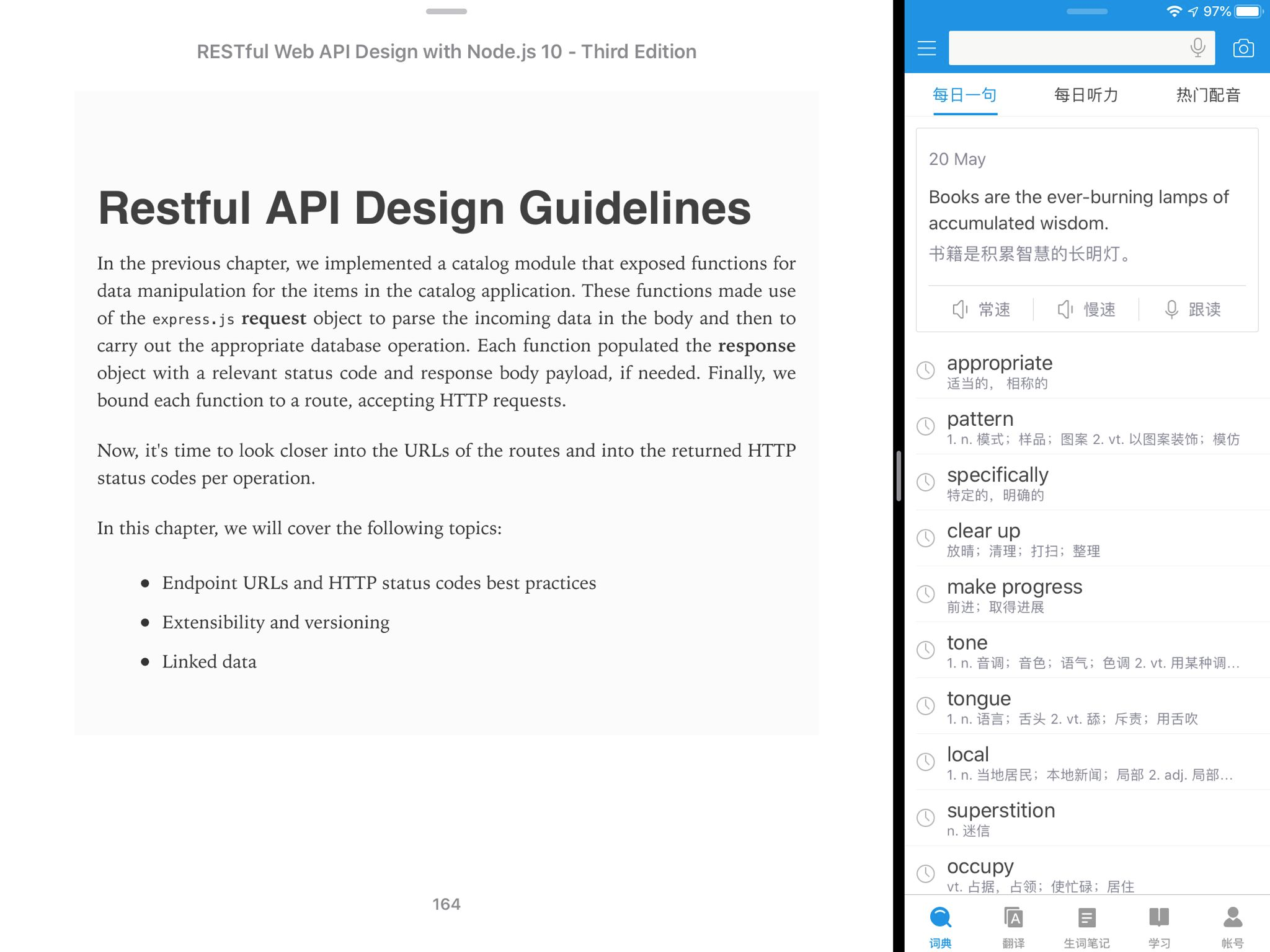The width and height of the screenshot is (1270, 952).
Task: Tap the microphone voice search icon
Action: [x=1197, y=48]
